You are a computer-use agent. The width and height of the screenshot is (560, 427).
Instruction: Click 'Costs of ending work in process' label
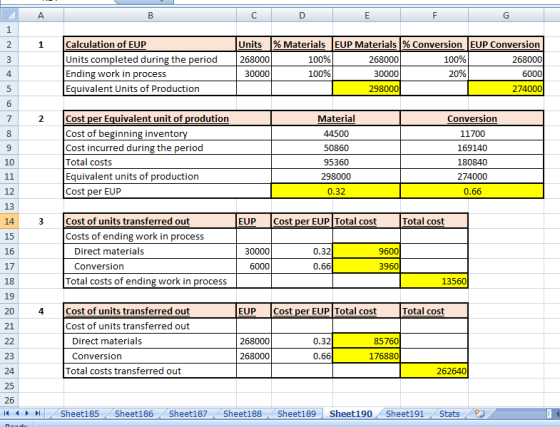[x=135, y=236]
